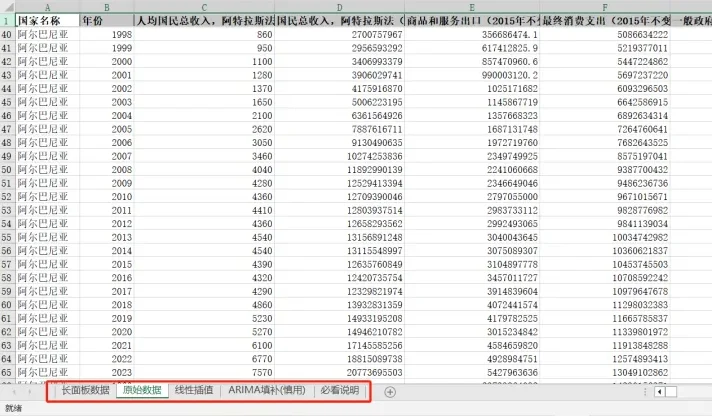
Task: Click cell with value 7264760641
Action: 605,129
